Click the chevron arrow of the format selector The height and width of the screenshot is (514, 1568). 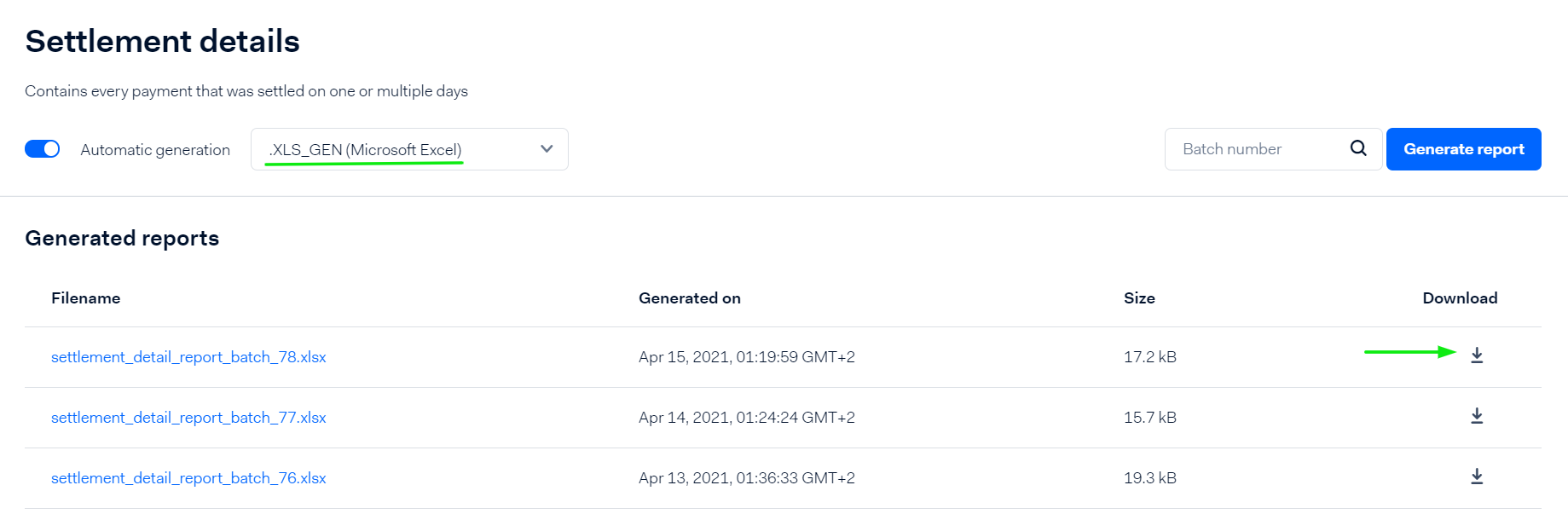pos(547,149)
